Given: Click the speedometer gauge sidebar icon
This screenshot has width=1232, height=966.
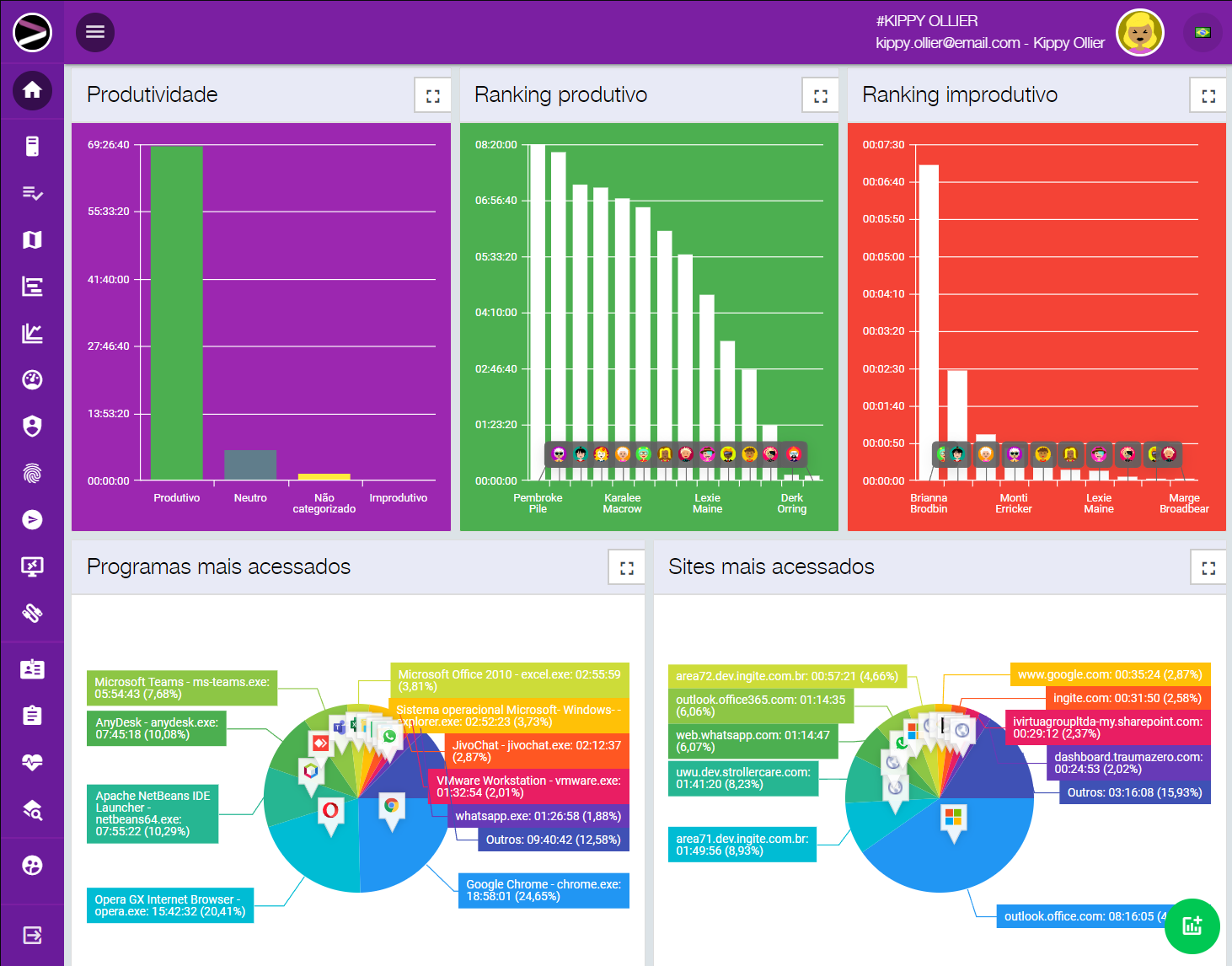Looking at the screenshot, I should 32,380.
